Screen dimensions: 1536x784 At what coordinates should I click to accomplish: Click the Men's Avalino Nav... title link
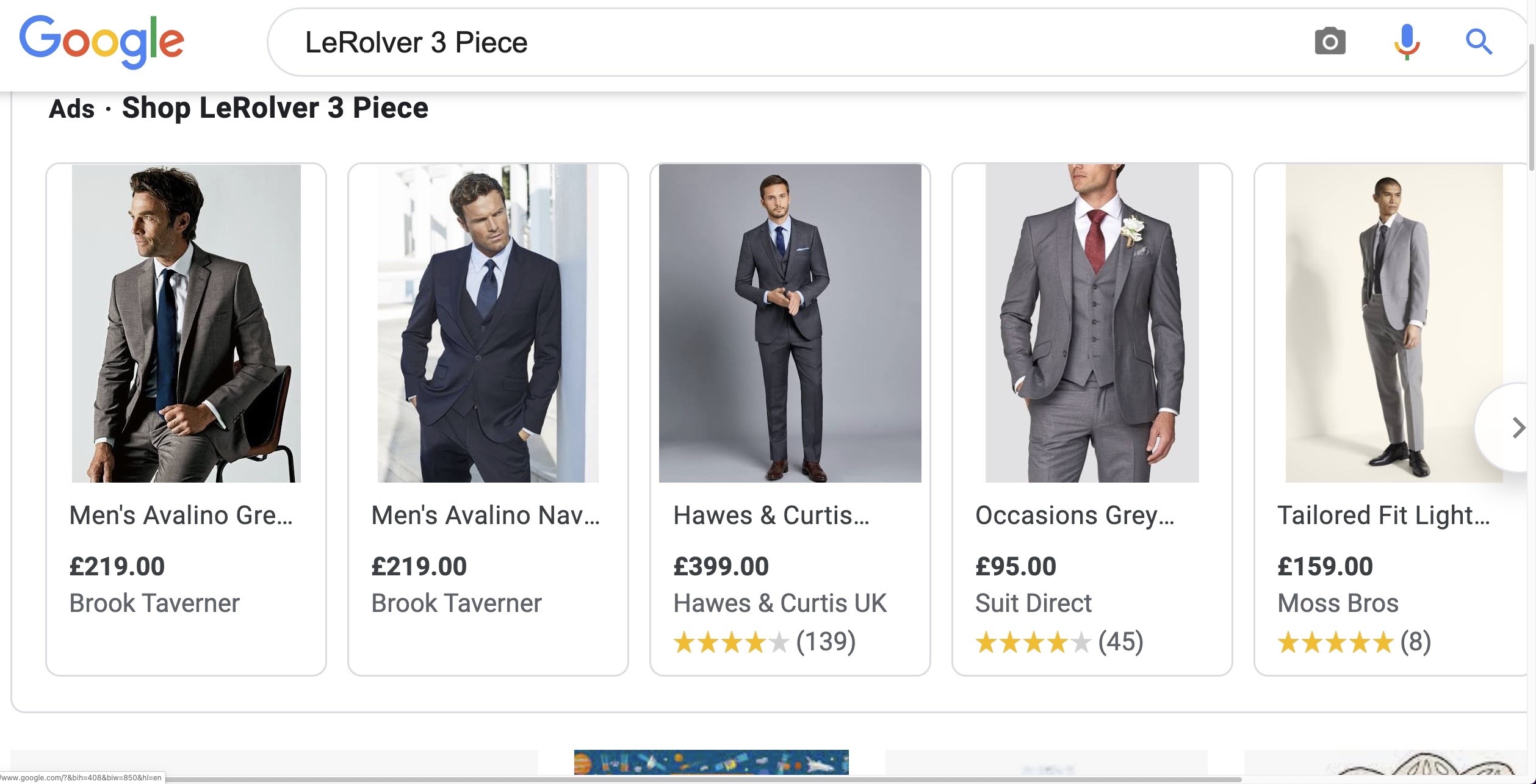click(x=486, y=516)
